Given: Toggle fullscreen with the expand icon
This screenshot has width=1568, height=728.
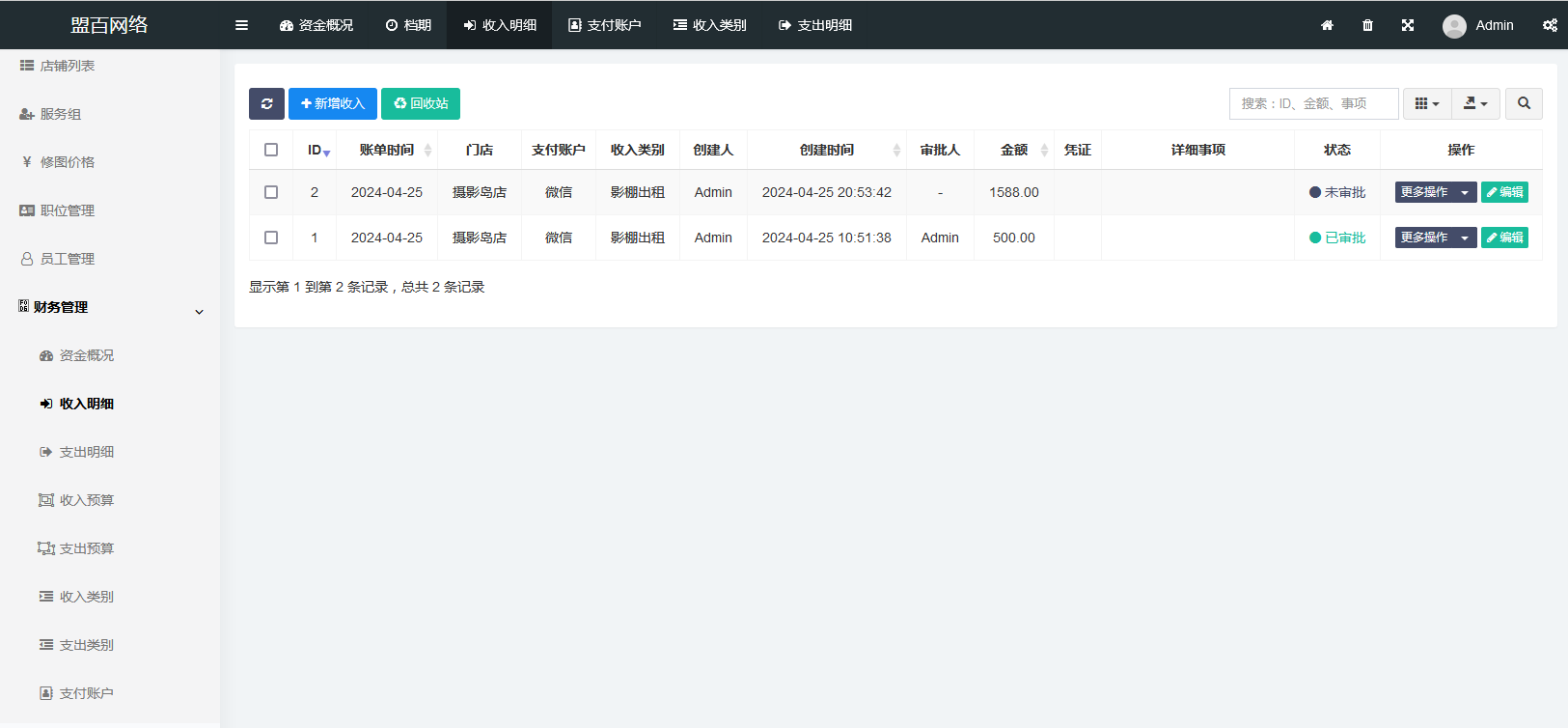Looking at the screenshot, I should (1408, 25).
